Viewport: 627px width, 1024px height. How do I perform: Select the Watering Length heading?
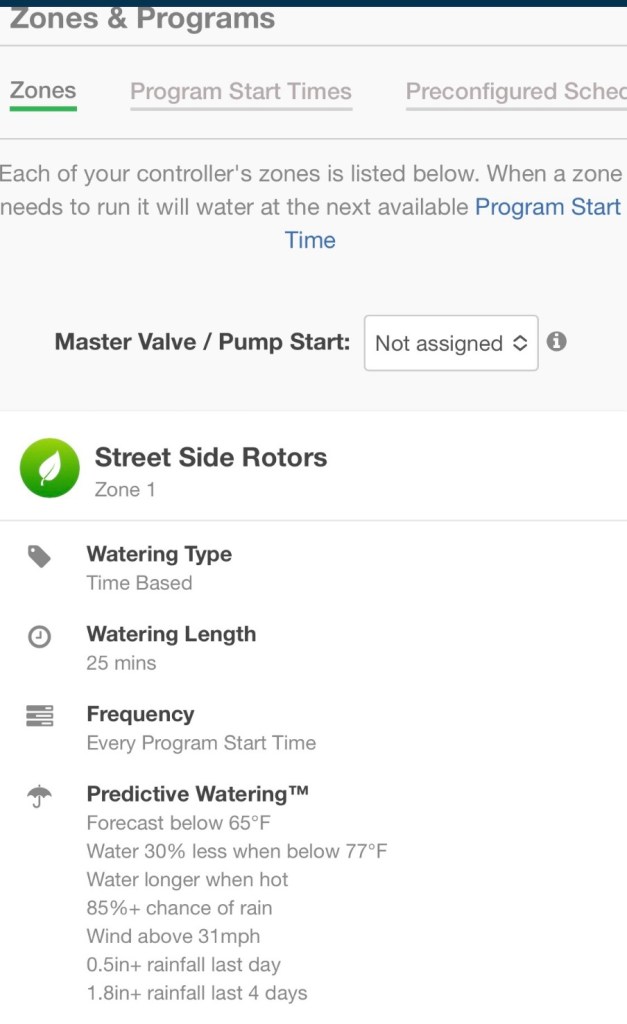tap(171, 634)
